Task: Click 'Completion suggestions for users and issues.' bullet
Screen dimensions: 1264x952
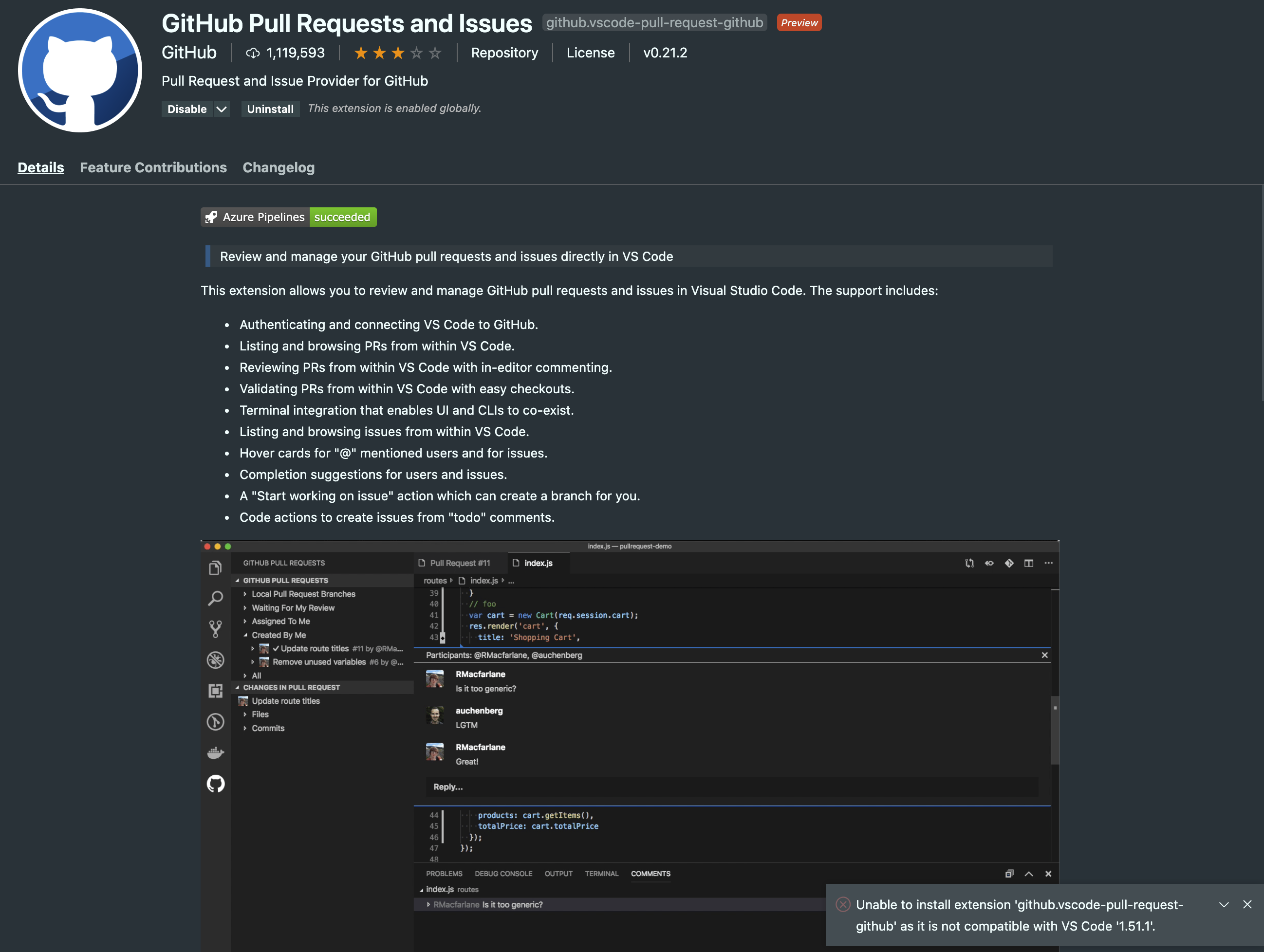Action: (373, 475)
